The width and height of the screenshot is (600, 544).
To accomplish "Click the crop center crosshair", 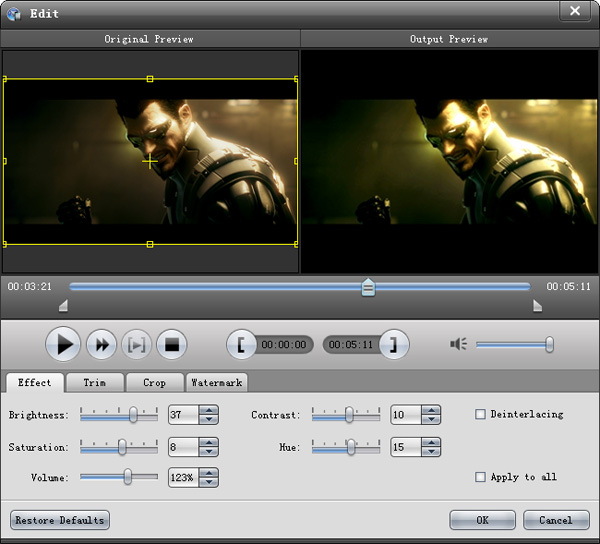I will 150,162.
